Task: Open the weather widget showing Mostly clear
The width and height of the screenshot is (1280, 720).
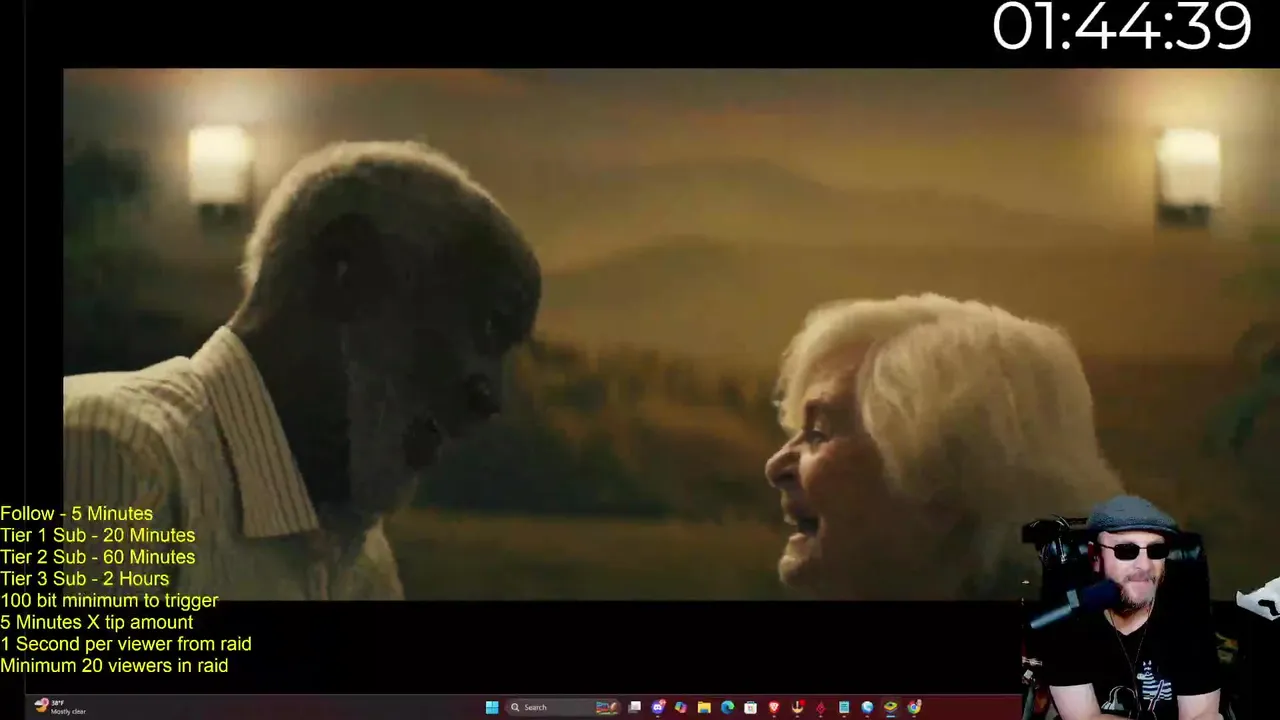Action: coord(60,706)
